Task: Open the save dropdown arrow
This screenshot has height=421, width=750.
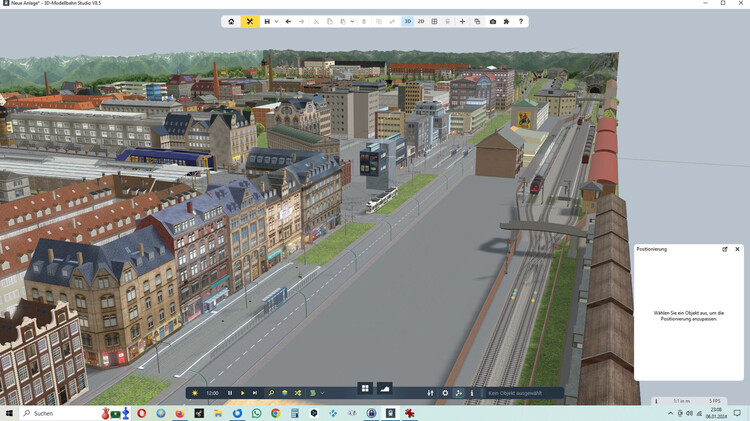Action: coord(276,21)
